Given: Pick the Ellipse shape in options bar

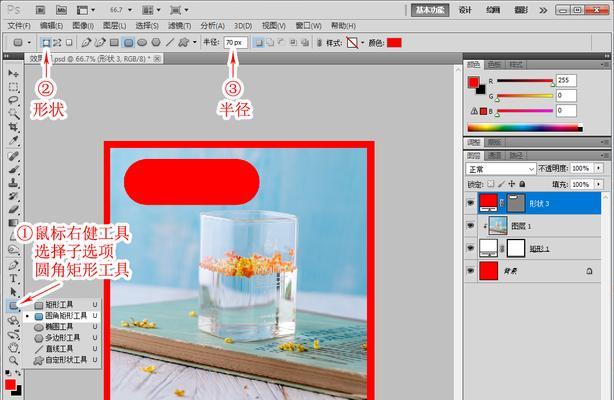Looking at the screenshot, I should (x=142, y=42).
